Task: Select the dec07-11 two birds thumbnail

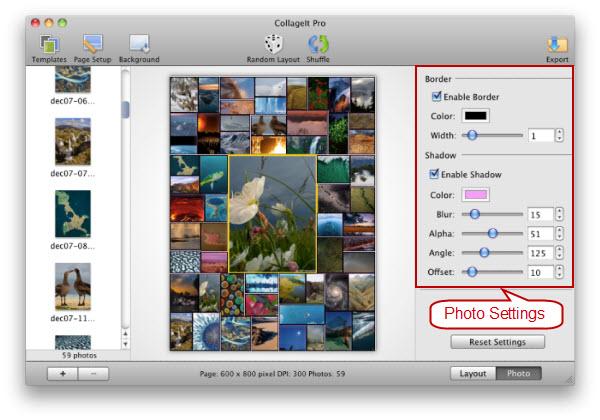Action: pos(73,286)
